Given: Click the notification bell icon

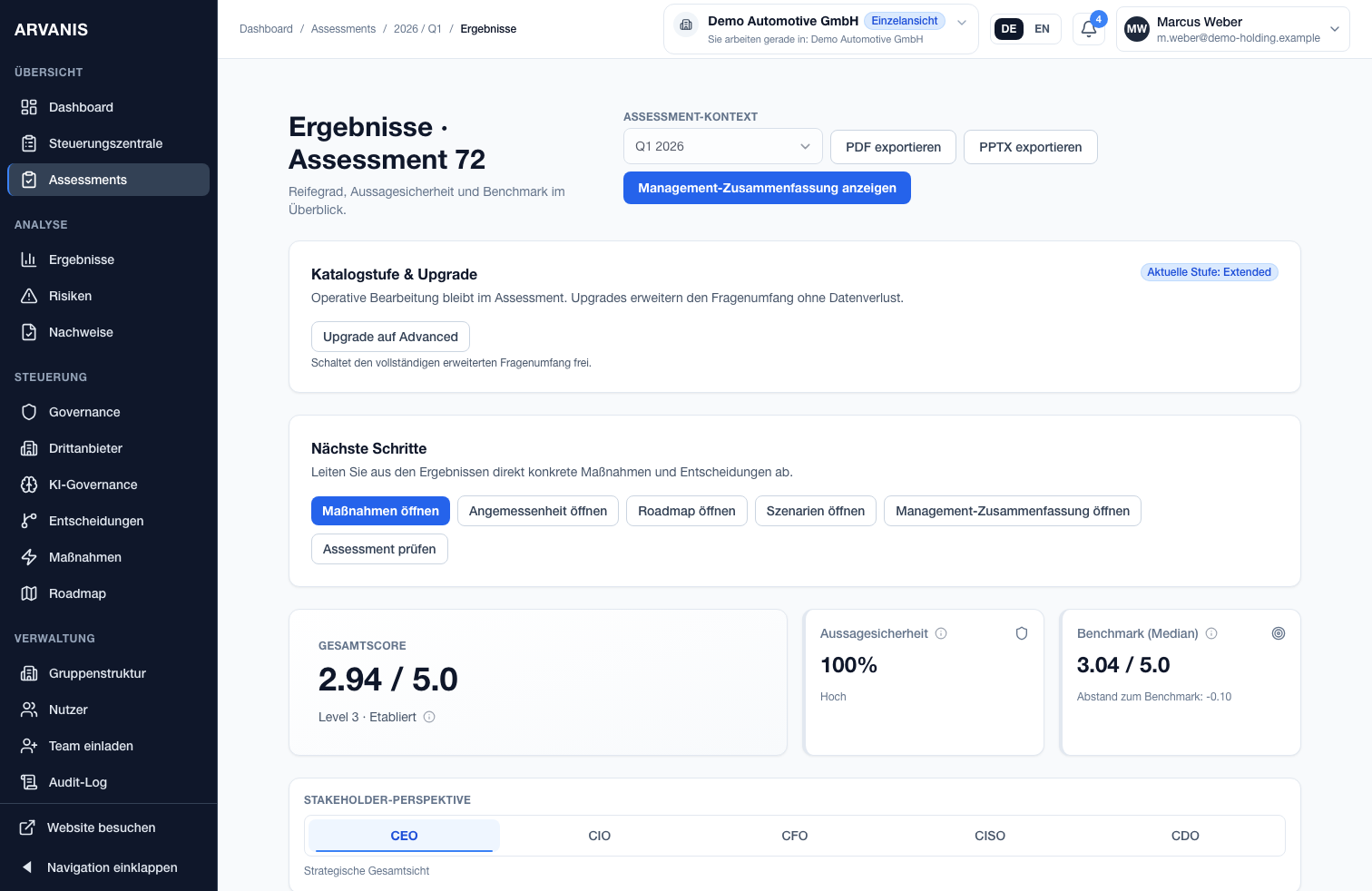Looking at the screenshot, I should (1088, 29).
